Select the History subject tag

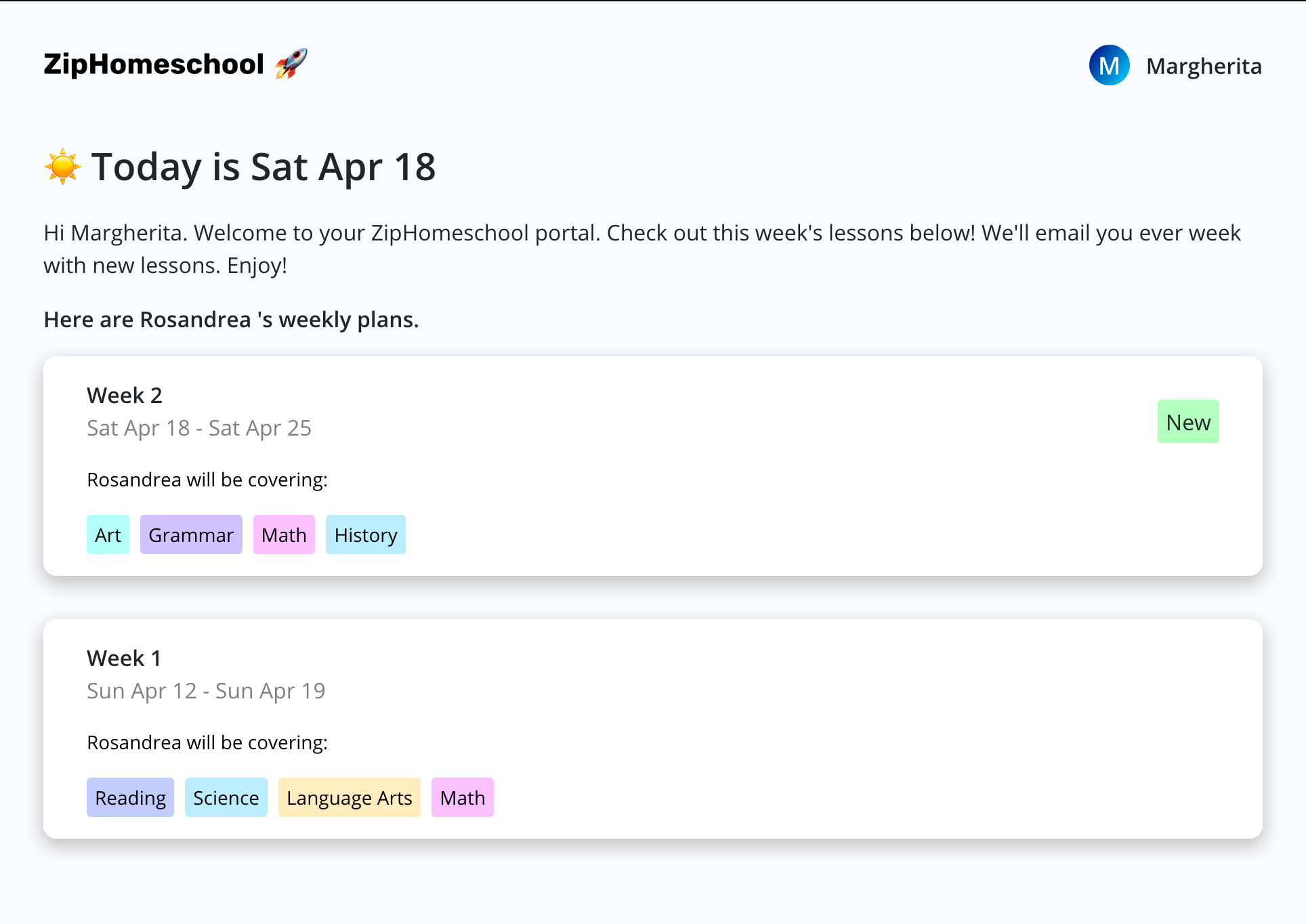(366, 534)
